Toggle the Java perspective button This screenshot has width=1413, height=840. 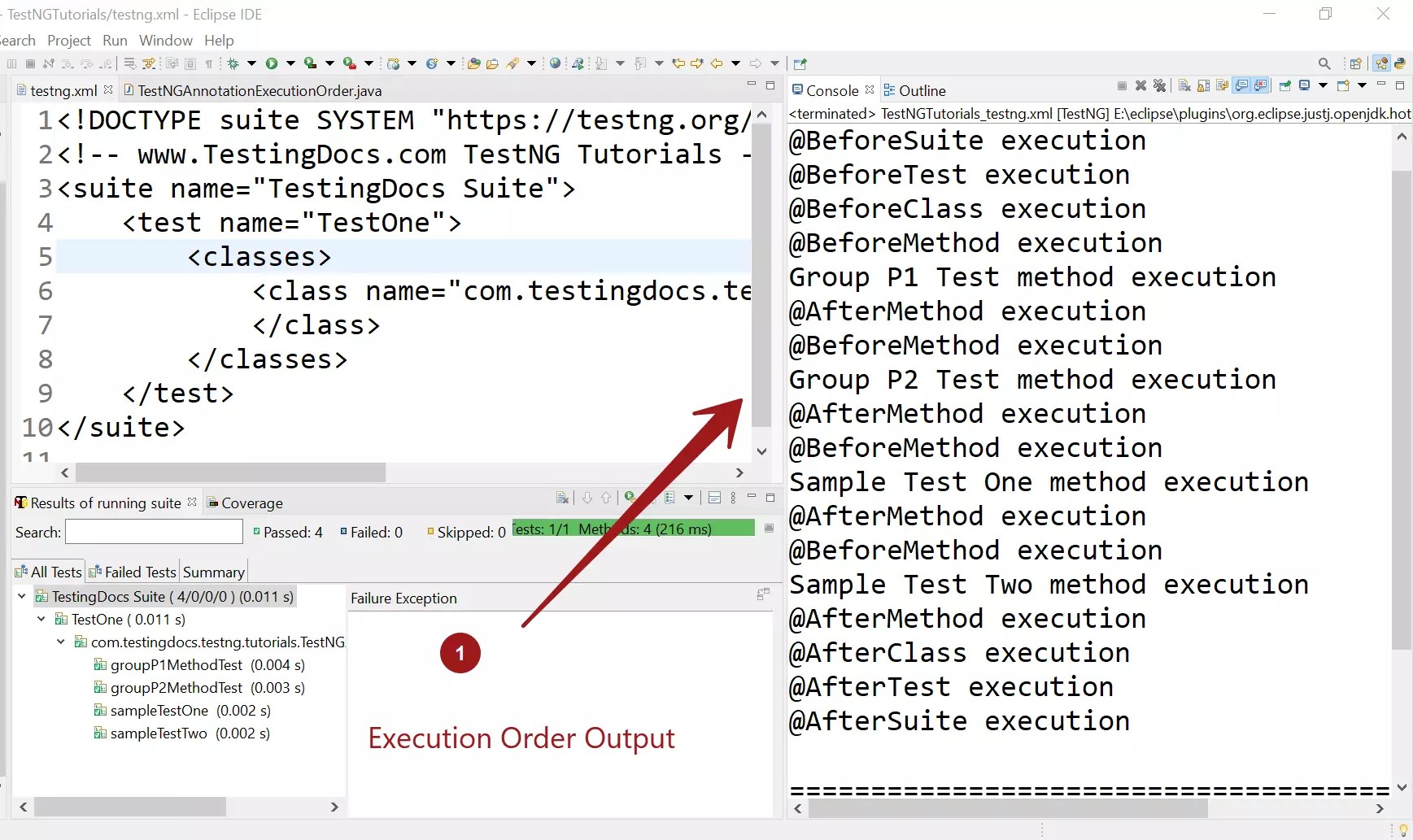[1380, 63]
